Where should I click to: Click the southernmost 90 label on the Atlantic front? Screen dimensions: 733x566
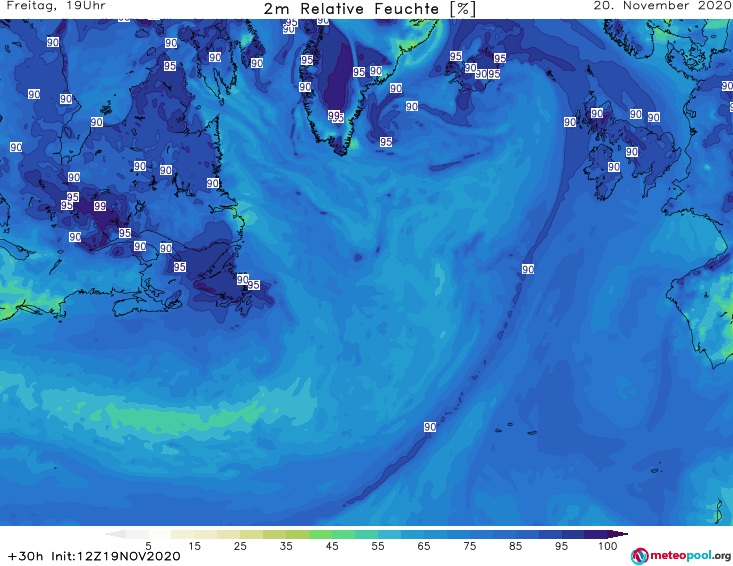coord(430,427)
